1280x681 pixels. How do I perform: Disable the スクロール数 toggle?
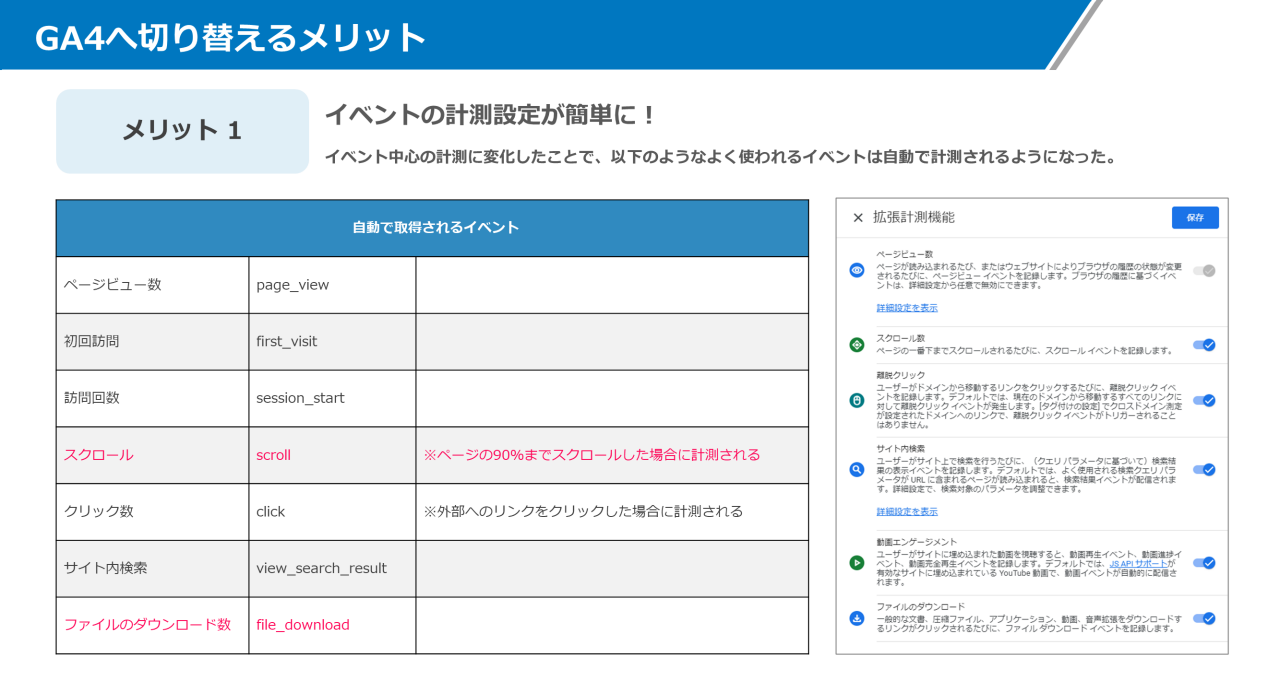pos(1205,344)
